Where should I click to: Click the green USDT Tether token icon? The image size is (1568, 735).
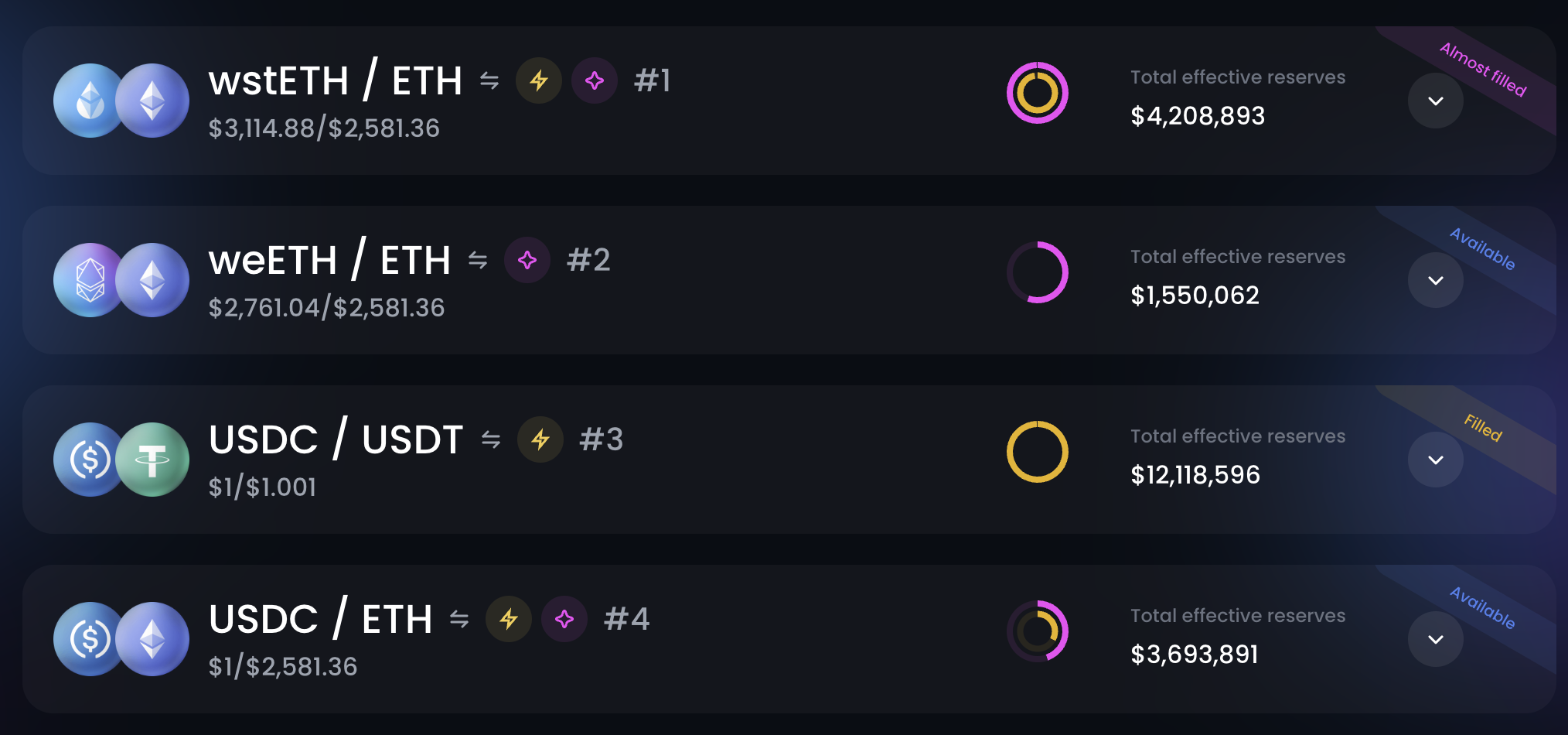point(153,460)
